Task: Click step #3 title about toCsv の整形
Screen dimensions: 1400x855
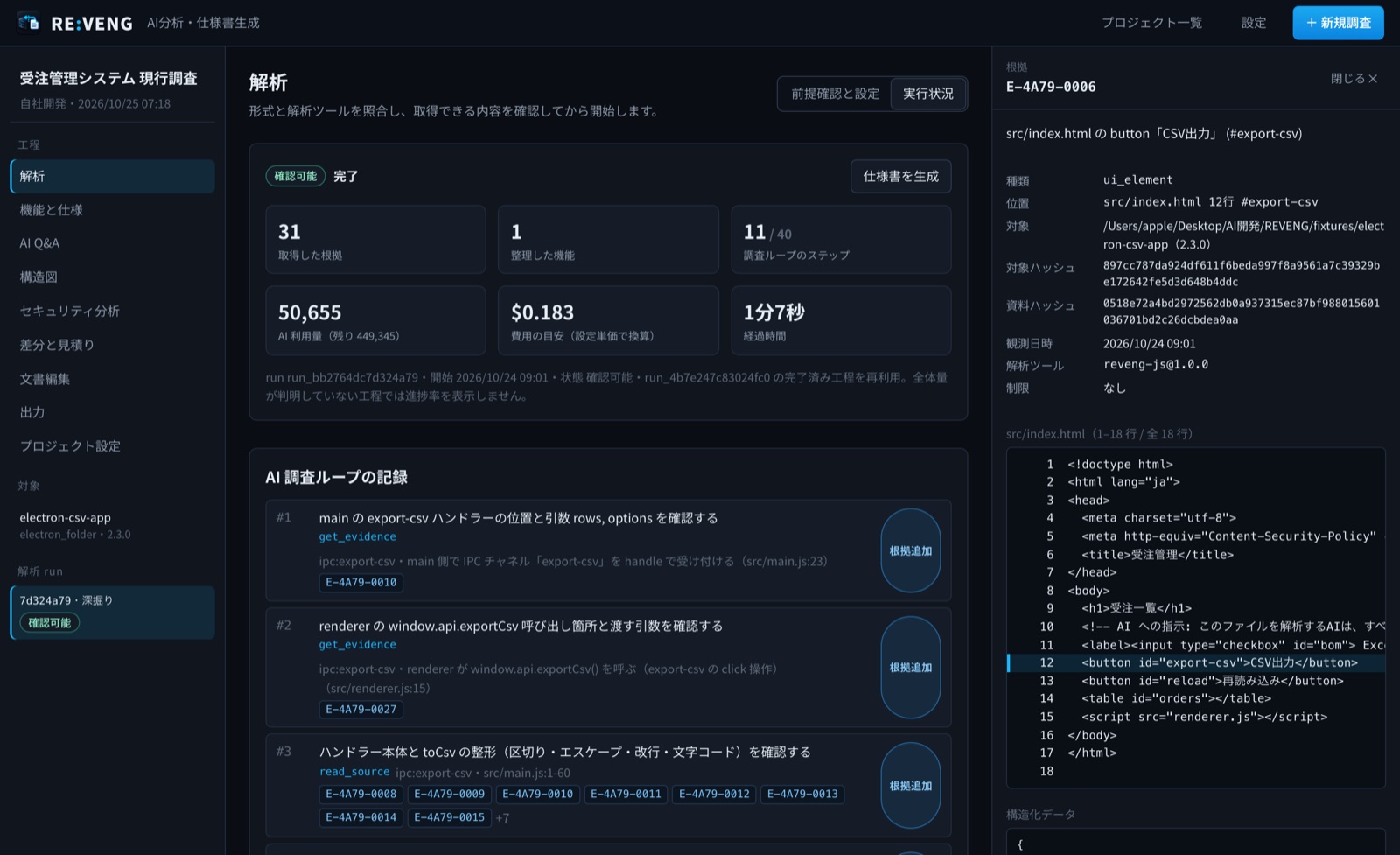Action: [564, 752]
